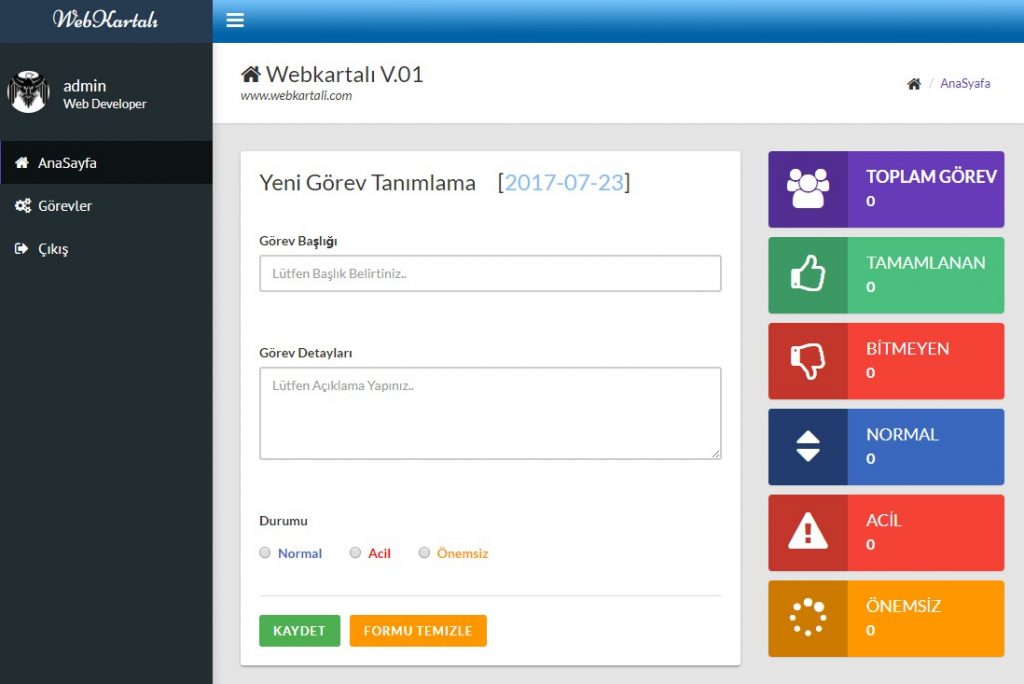The image size is (1024, 684).
Task: Select the Önemsiz radio button
Action: (x=424, y=553)
